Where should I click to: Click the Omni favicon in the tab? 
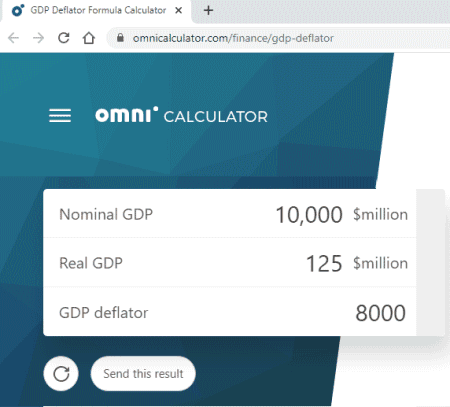pos(18,11)
